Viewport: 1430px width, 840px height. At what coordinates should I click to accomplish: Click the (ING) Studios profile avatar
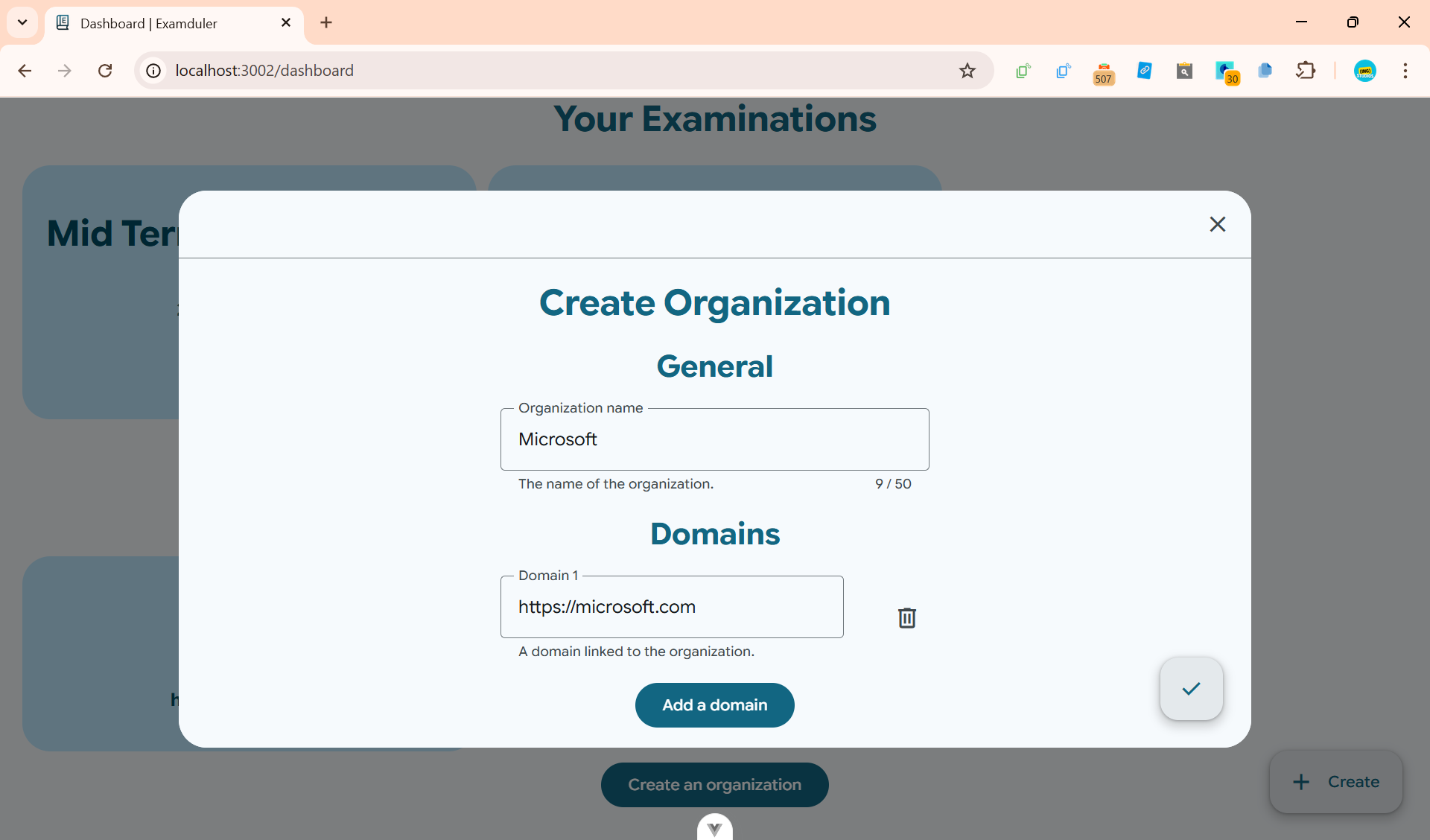pos(1366,71)
